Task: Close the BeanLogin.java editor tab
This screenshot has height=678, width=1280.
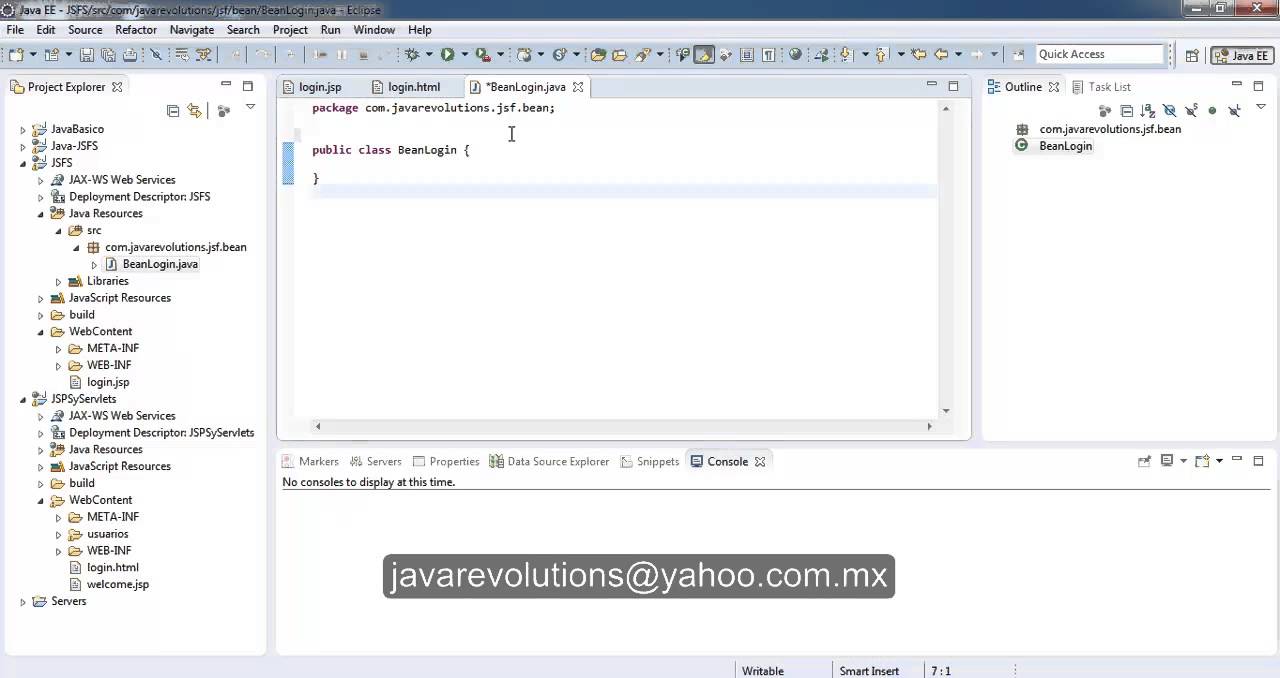Action: [x=578, y=87]
